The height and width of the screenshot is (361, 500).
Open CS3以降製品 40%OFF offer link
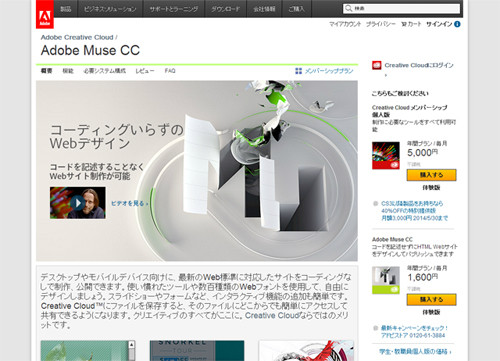415,211
